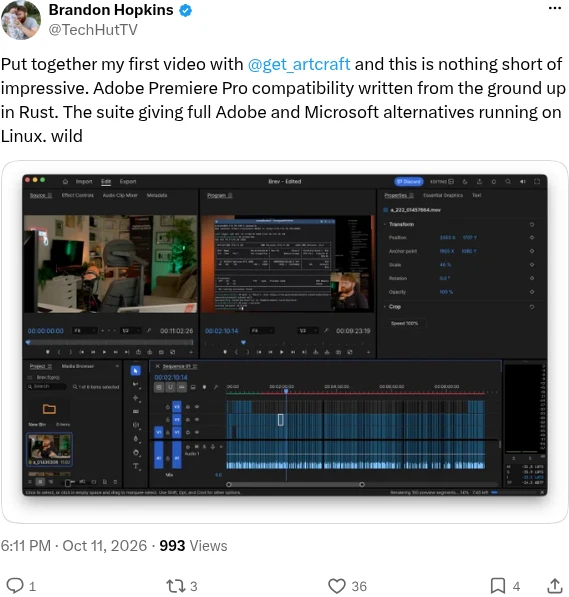Open the Metadata tab
The image size is (569, 597).
[x=157, y=195]
